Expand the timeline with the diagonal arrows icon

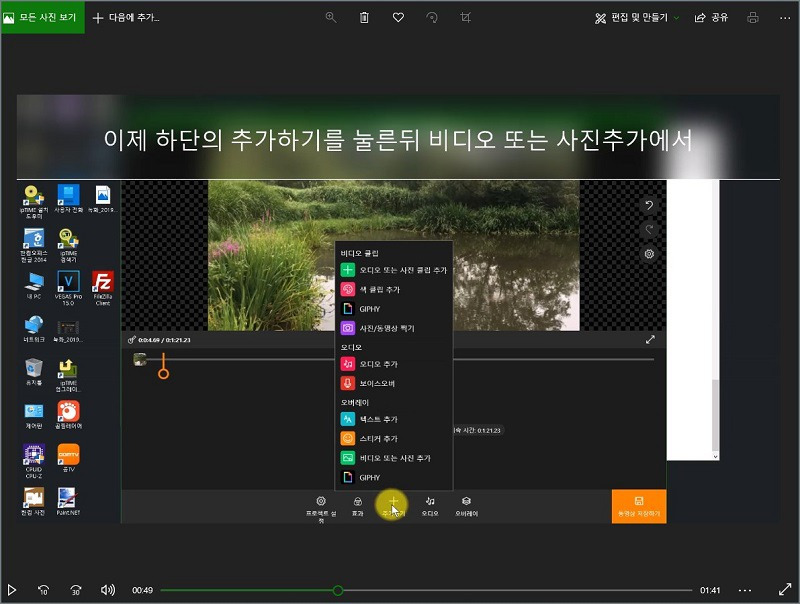(650, 340)
